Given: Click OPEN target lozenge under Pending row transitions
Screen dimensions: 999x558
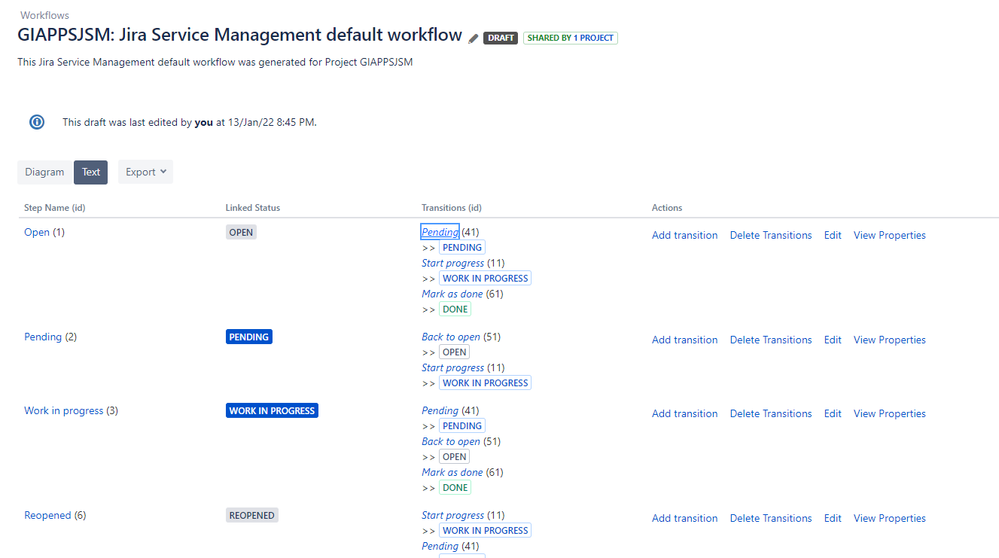Looking at the screenshot, I should pyautogui.click(x=454, y=352).
